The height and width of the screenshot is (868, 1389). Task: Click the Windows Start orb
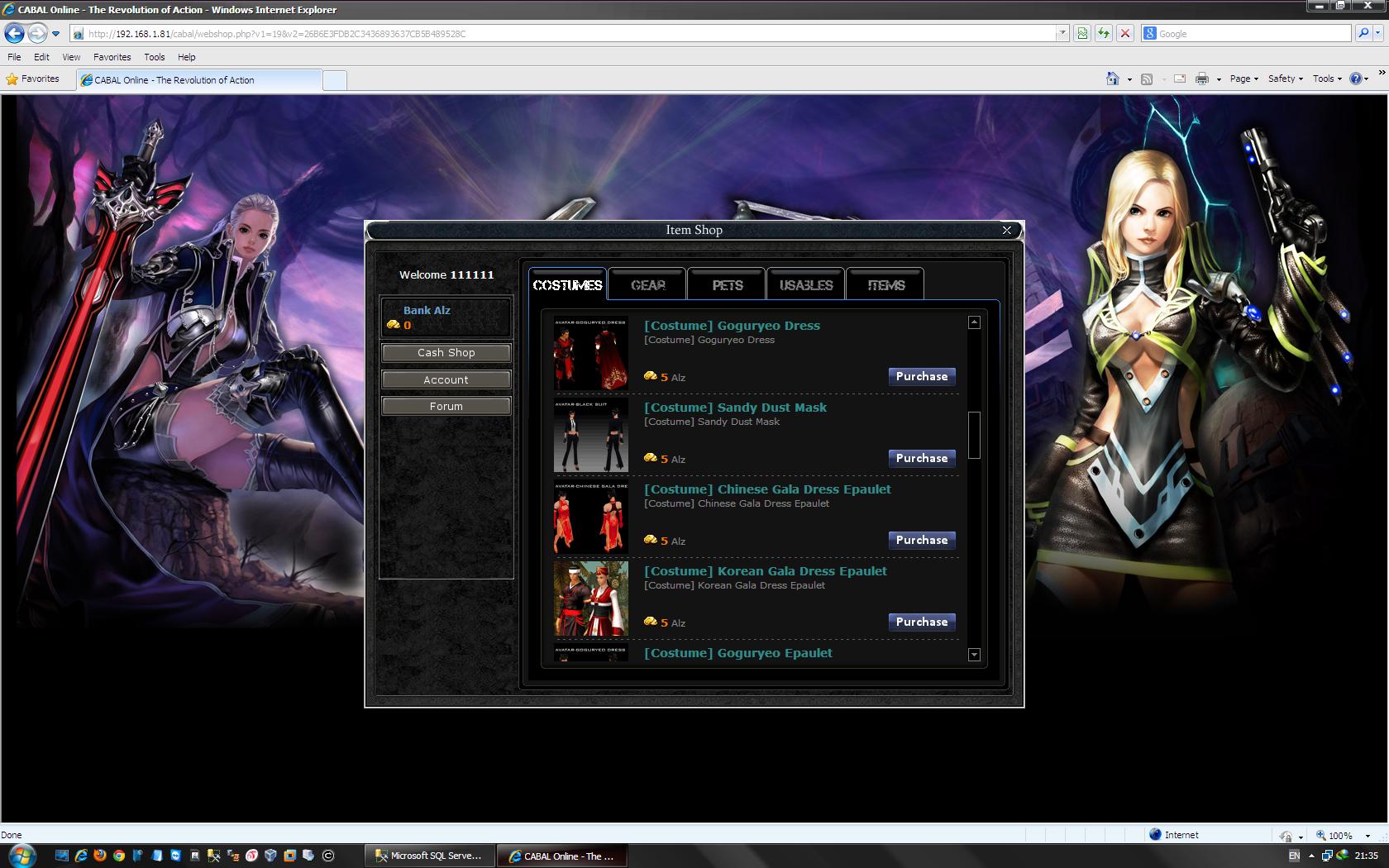click(x=21, y=855)
